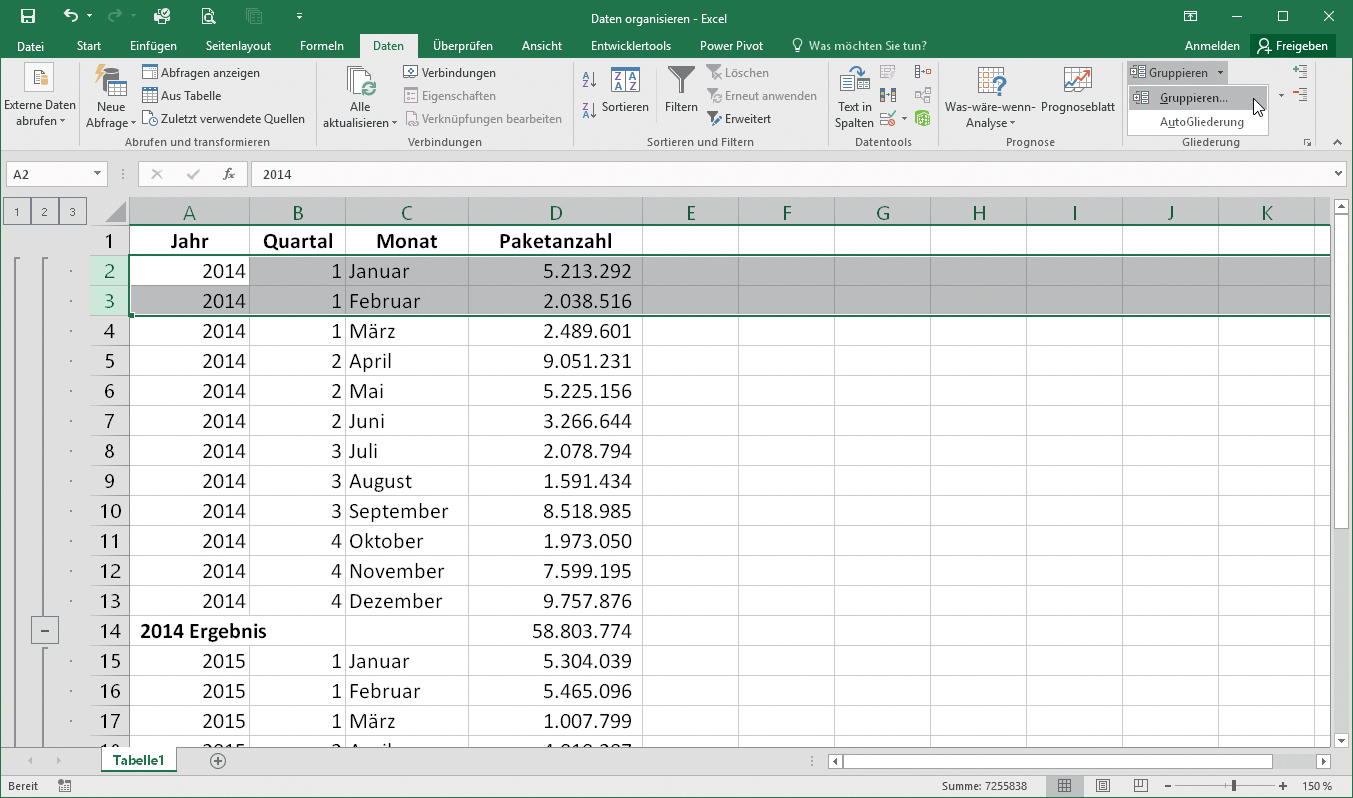The width and height of the screenshot is (1353, 798).
Task: Choose AutoGliederung from the dropdown menu
Action: point(1202,122)
